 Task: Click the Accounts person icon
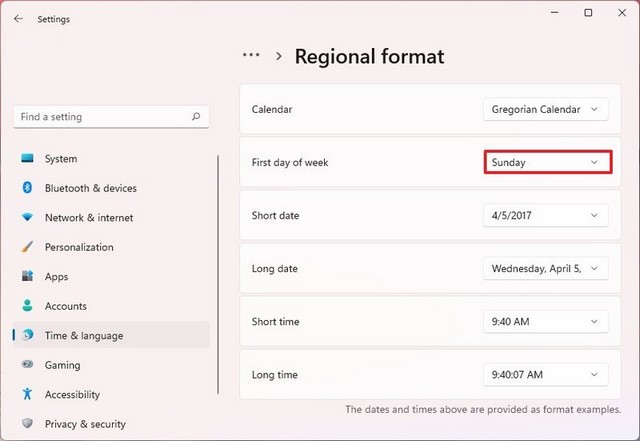(27, 305)
